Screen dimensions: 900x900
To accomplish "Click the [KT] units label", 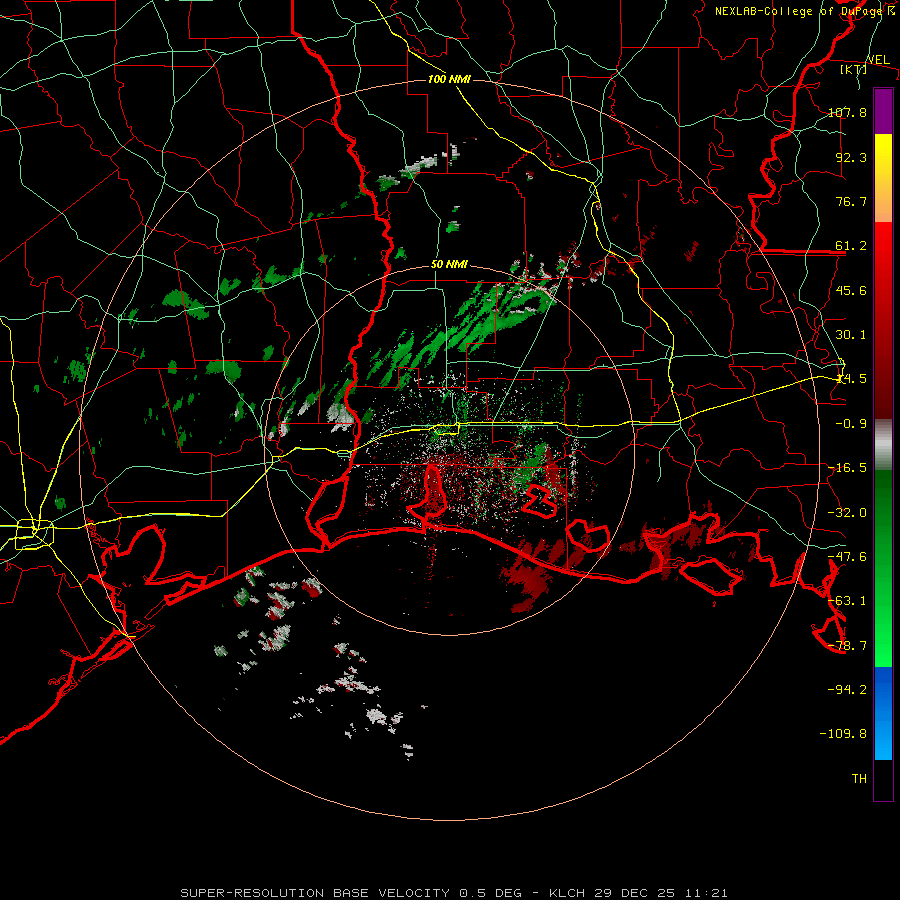I will tap(854, 69).
